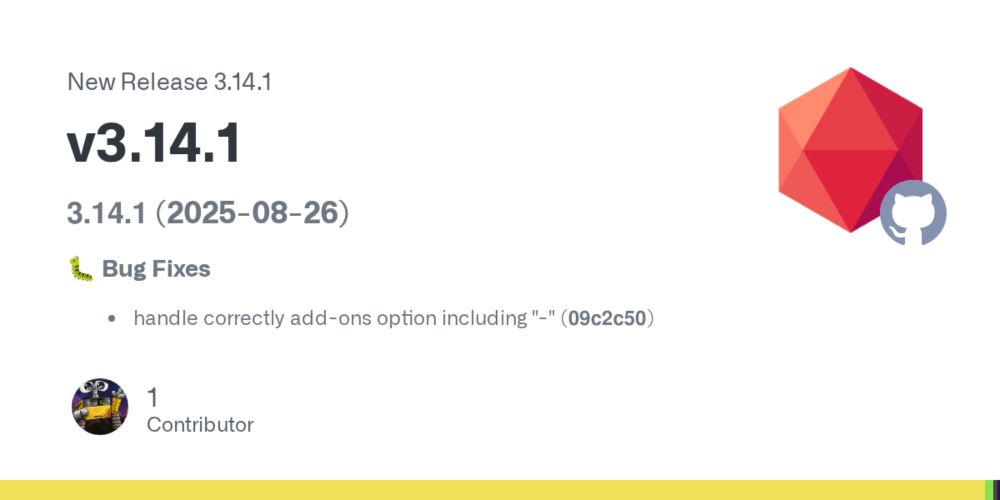Click the quoted "-" in the fix note
1000x500 pixels.
[541, 316]
